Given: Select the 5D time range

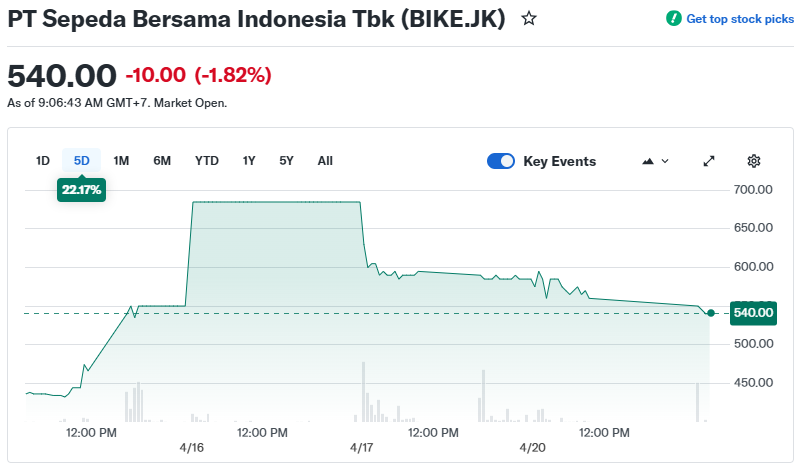Looking at the screenshot, I should coord(82,161).
